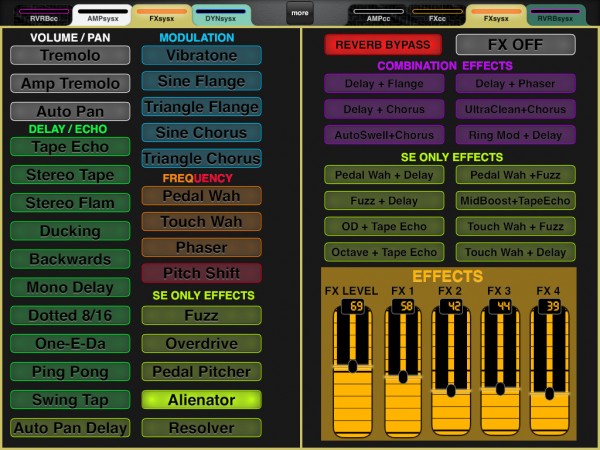Switch to the RVRBcc tab
Viewport: 600px width, 450px height.
tap(44, 15)
